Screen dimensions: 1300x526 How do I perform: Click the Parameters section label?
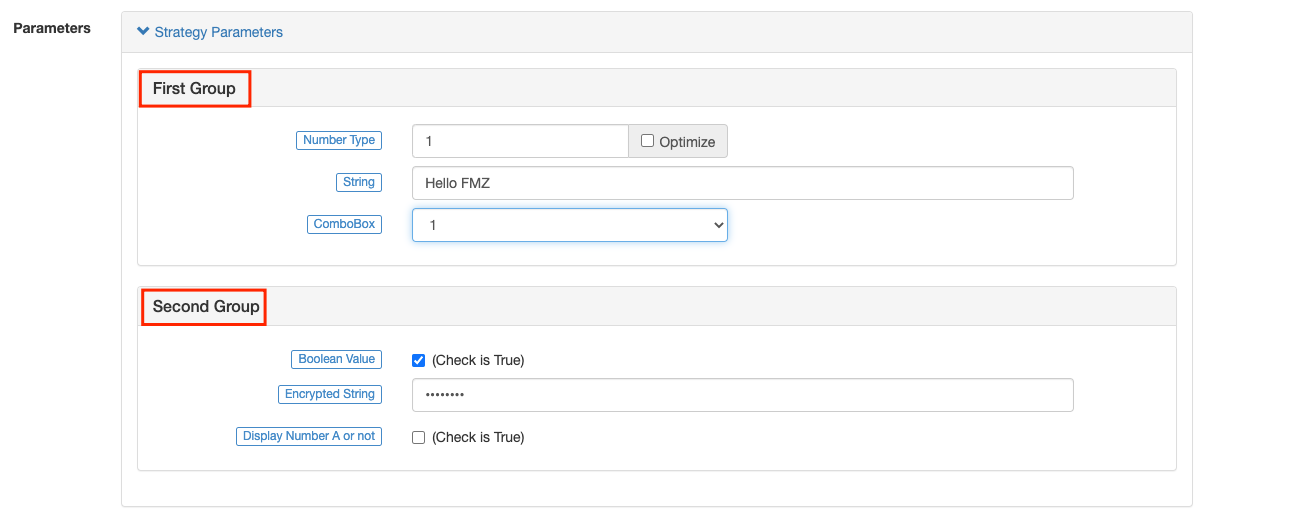click(x=51, y=28)
